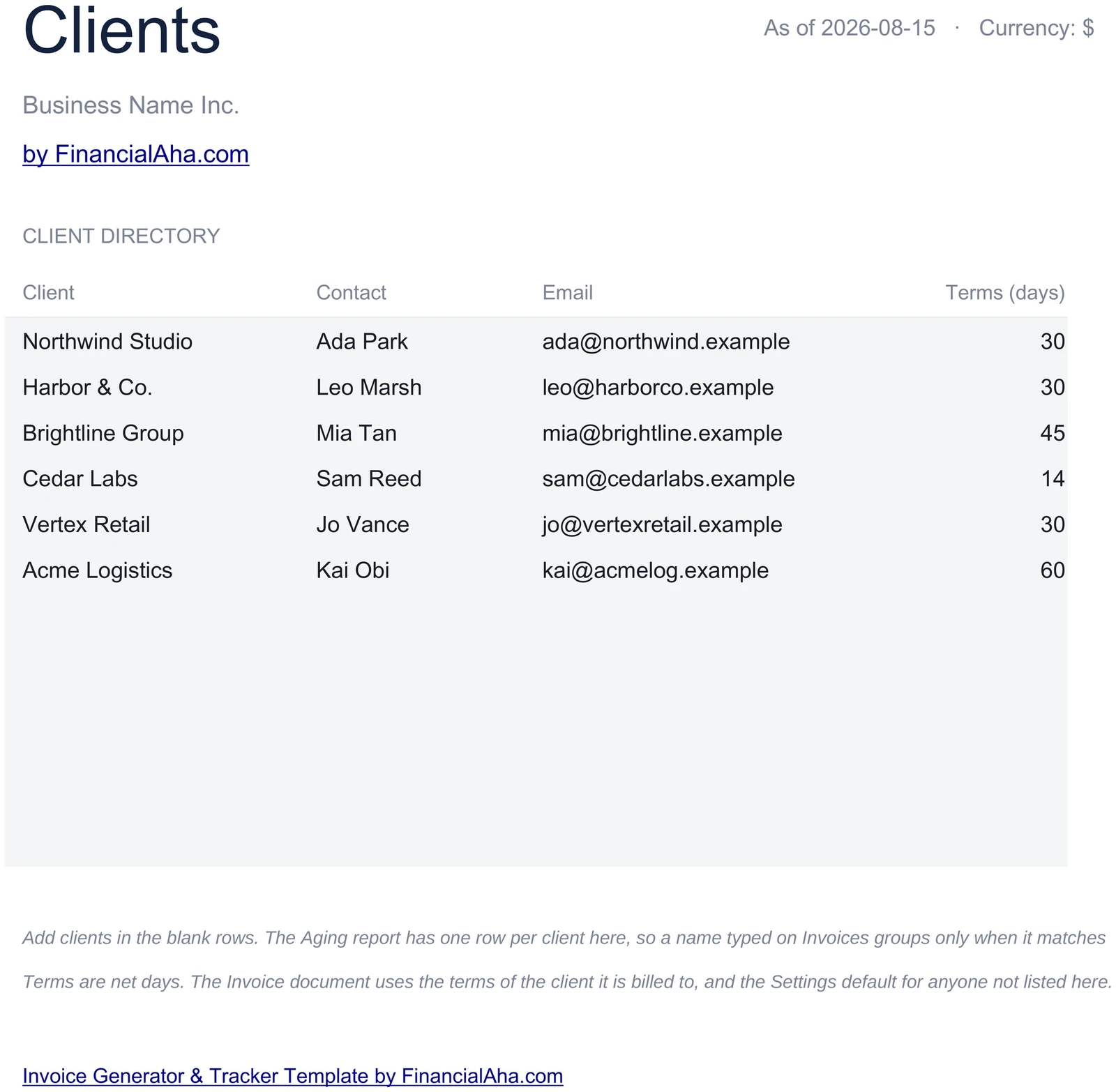This screenshot has width=1116, height=1092.
Task: Select the email sam@cedarlabs.example
Action: click(x=669, y=479)
